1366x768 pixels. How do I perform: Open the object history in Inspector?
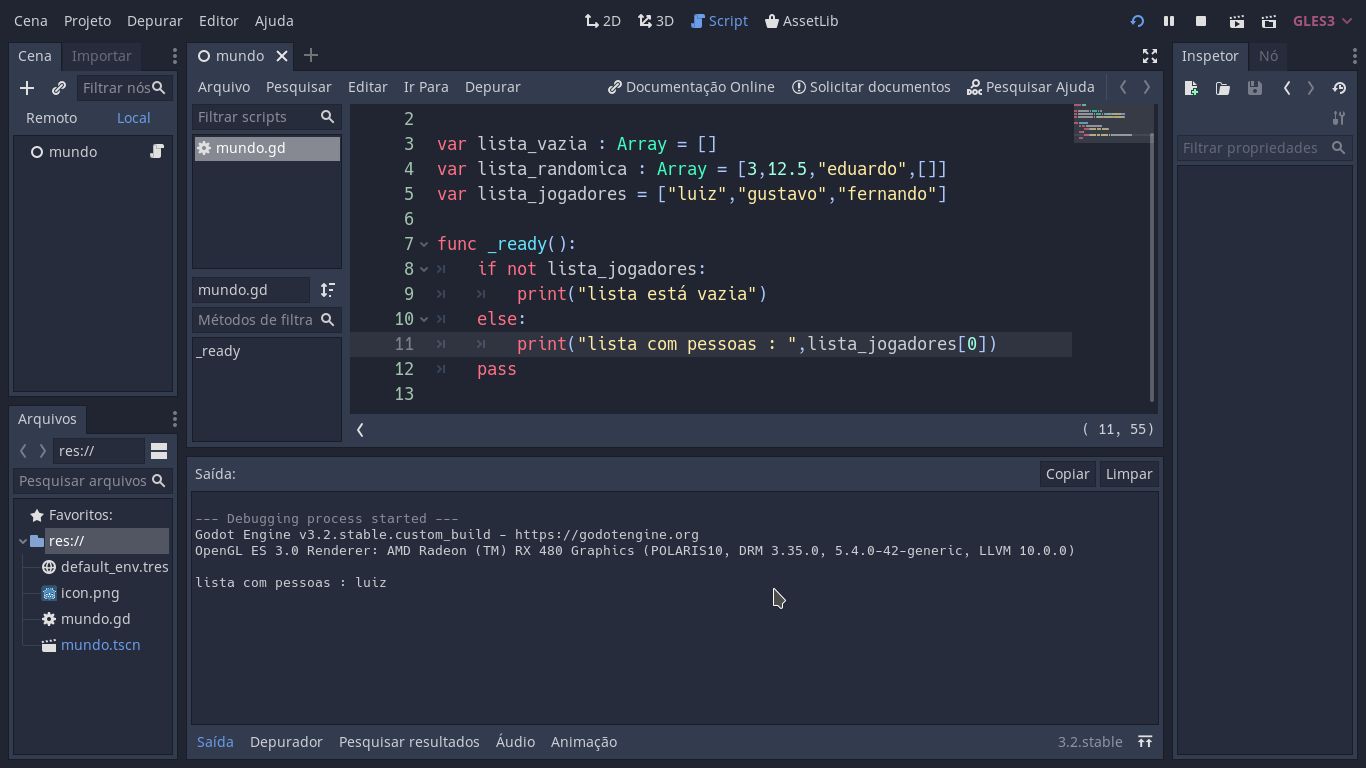pyautogui.click(x=1339, y=88)
